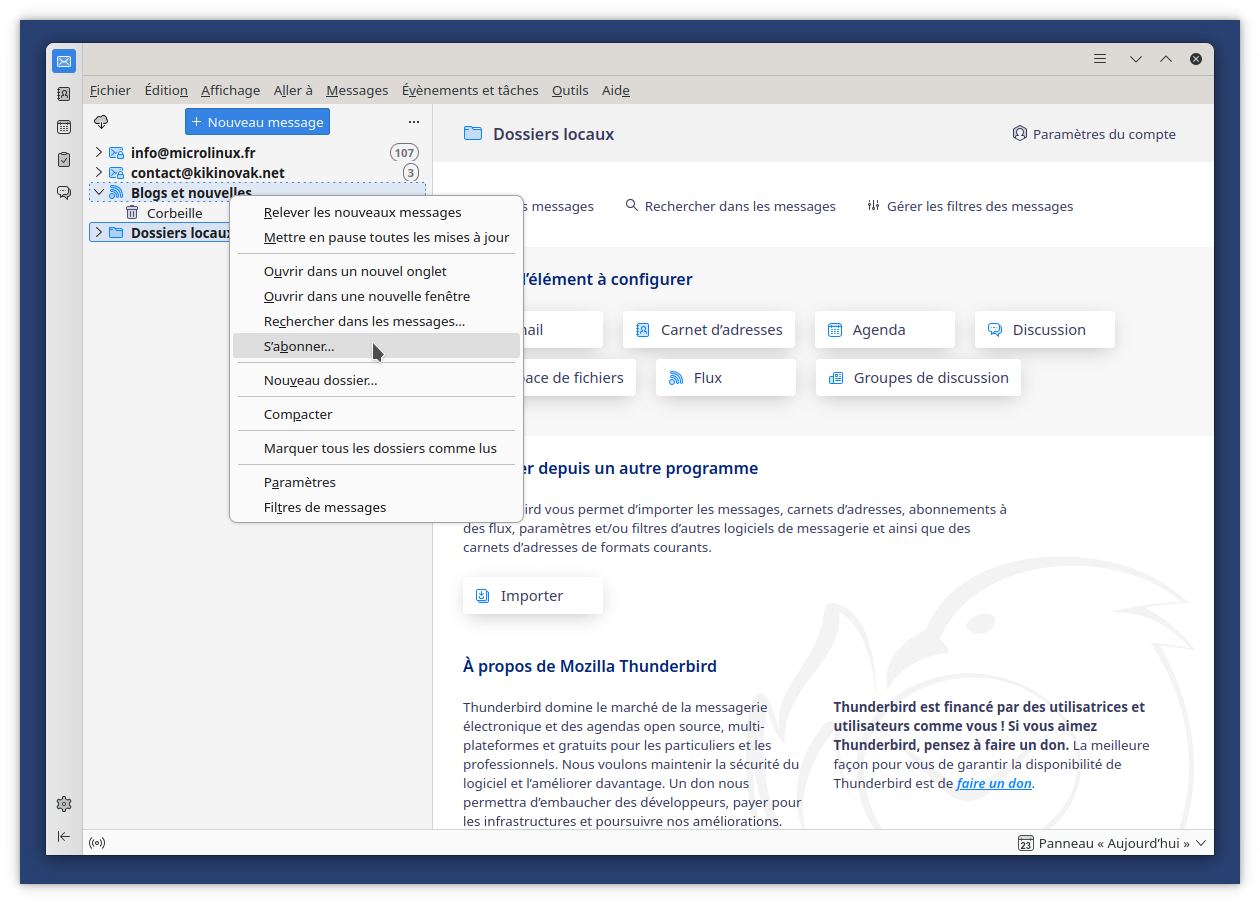Select the Corbeille folder
Viewport: 1260px width, 904px height.
[174, 213]
